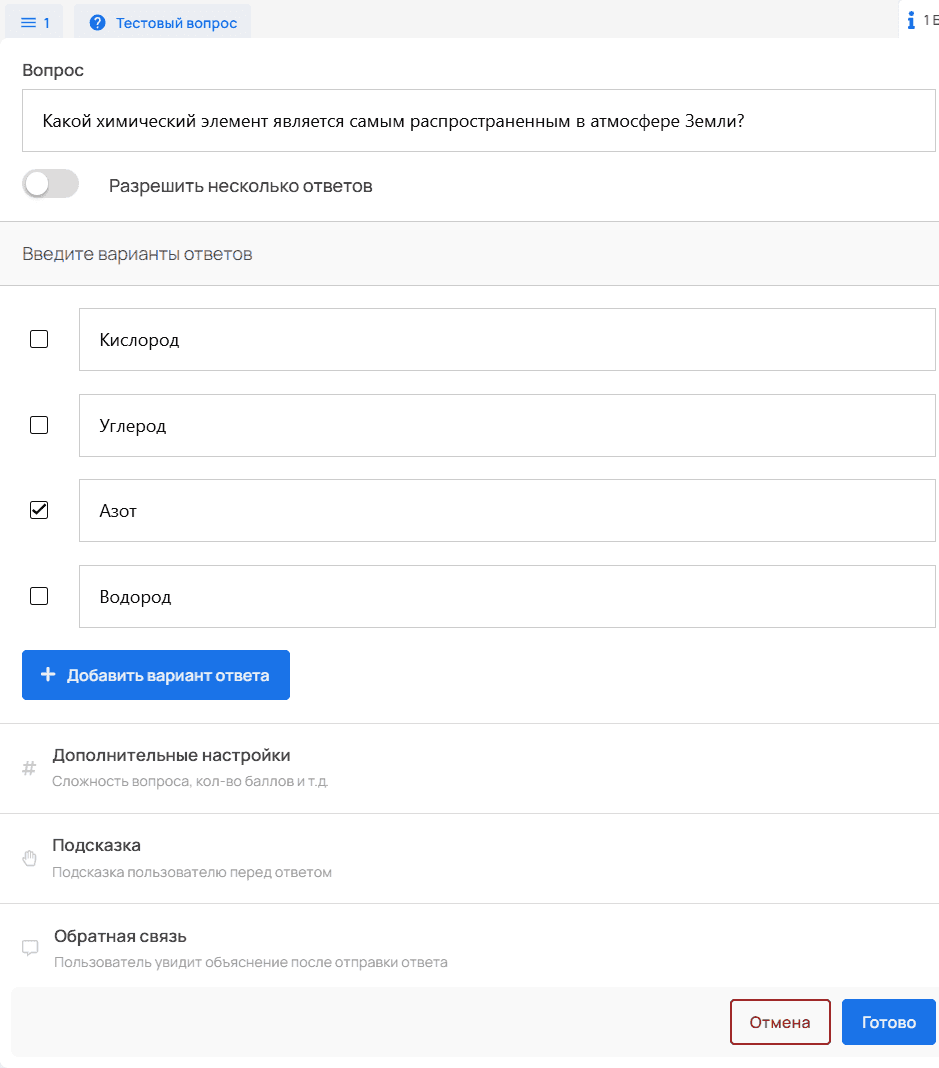Tick the checkbox next to Углерод

click(39, 425)
